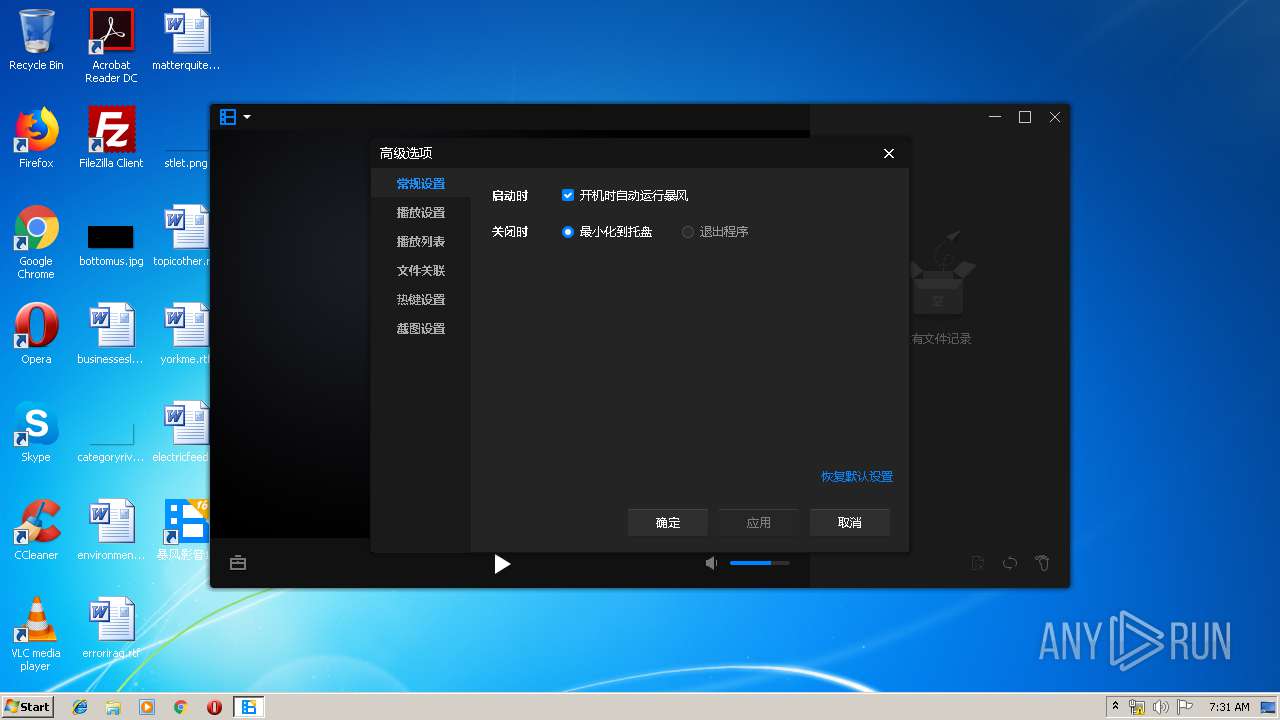This screenshot has height=720, width=1280.
Task: Open the 暴风影音 desktop shortcut
Action: (186, 530)
